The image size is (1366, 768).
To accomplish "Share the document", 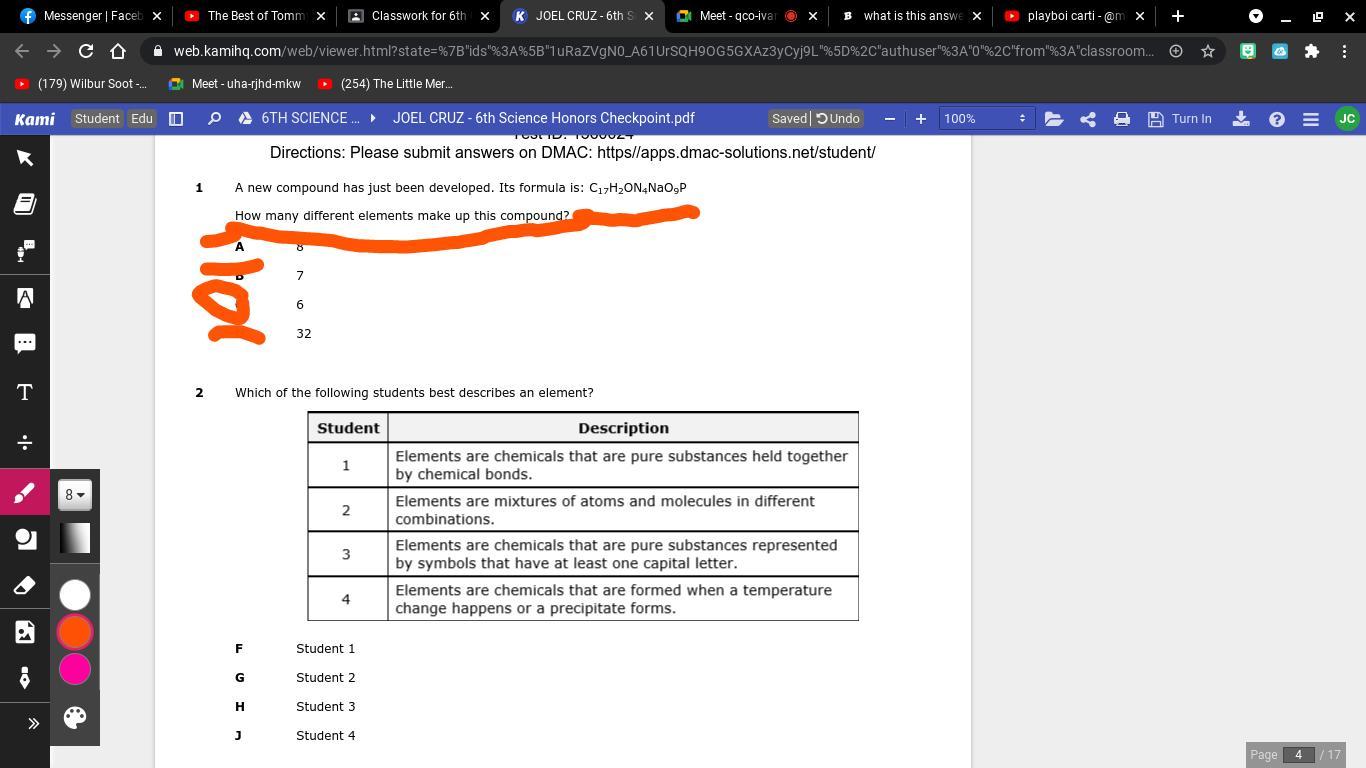I will [1088, 118].
